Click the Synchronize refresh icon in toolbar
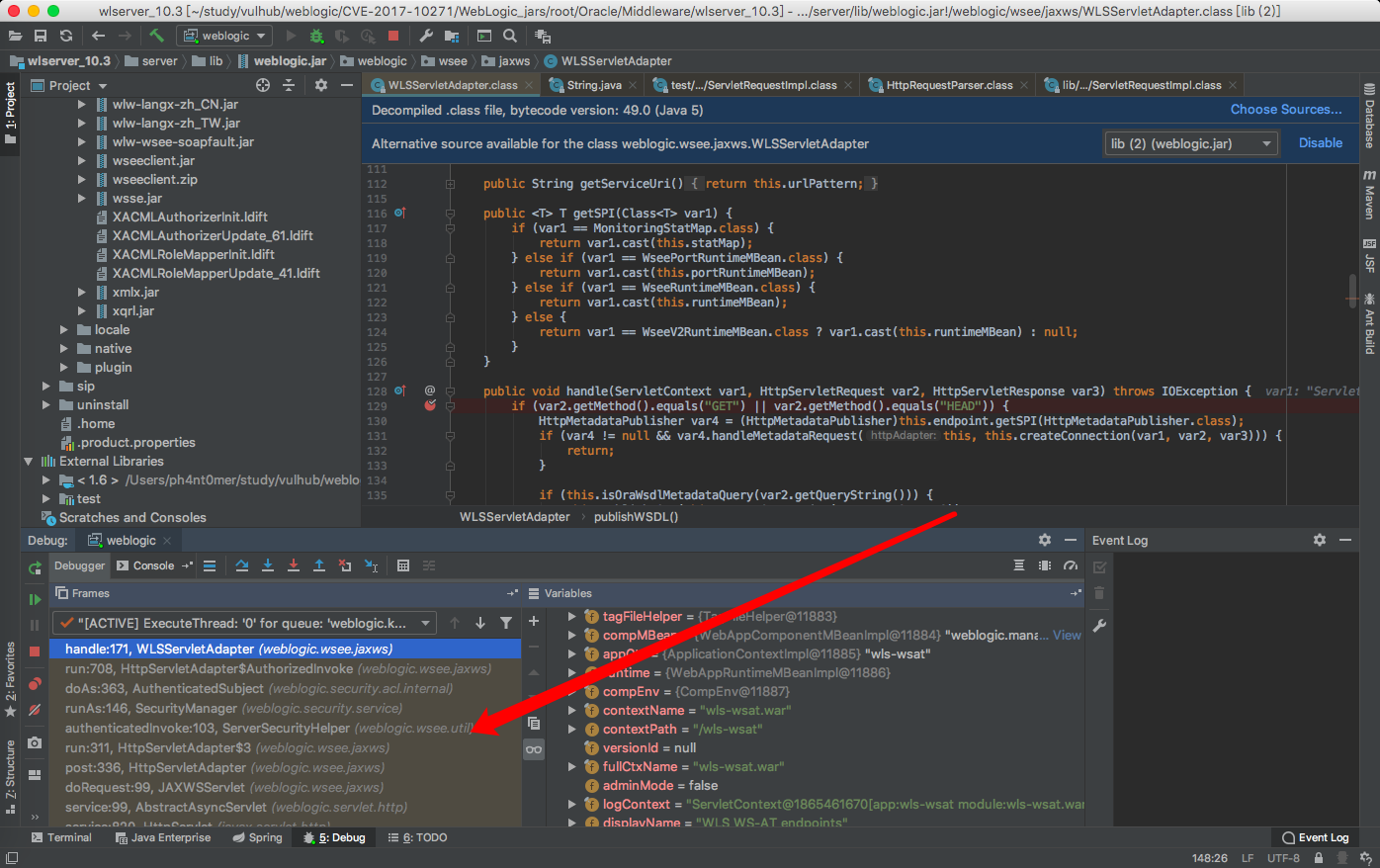Screen dimensions: 1380x868 coord(66,36)
